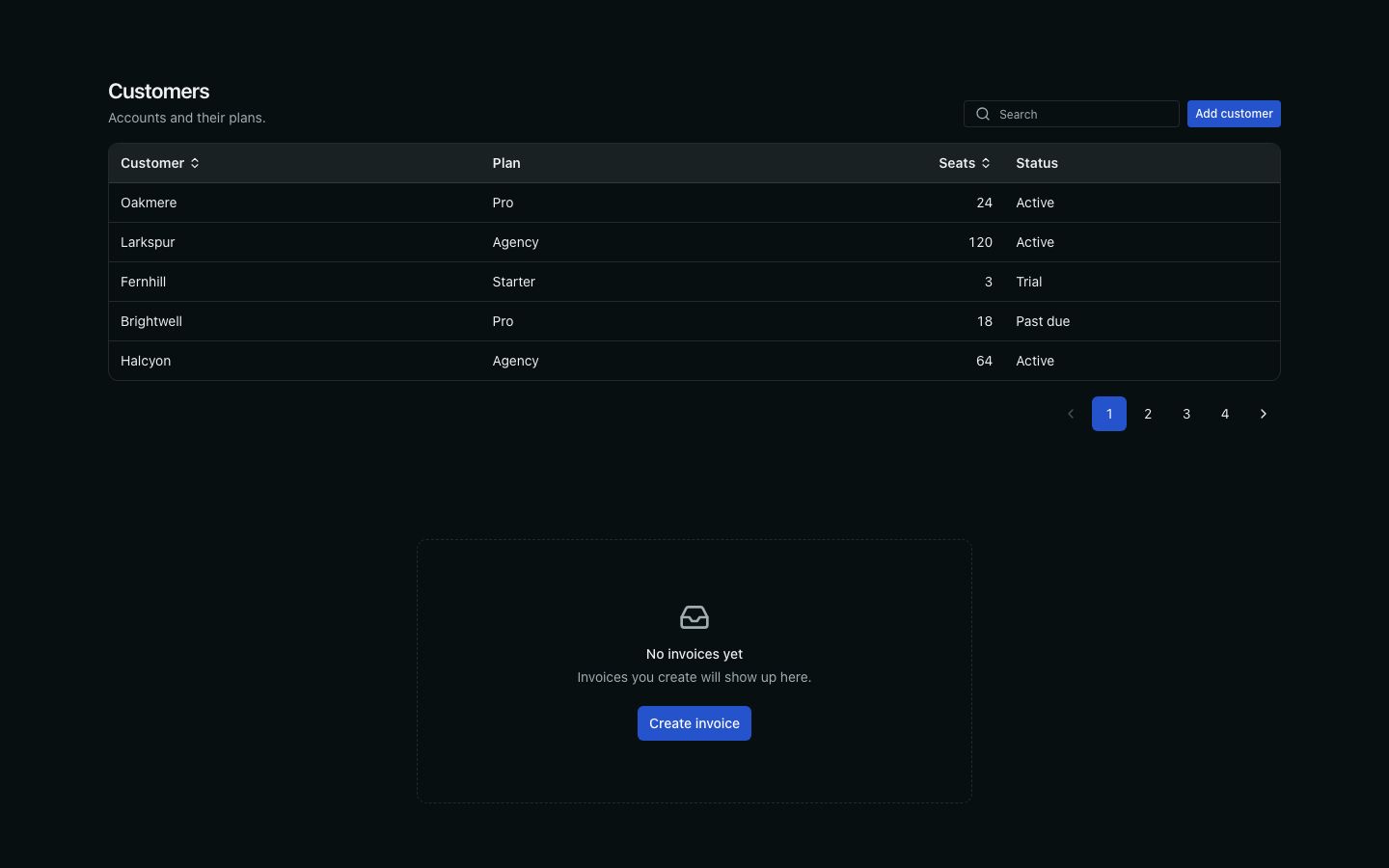This screenshot has width=1389, height=868.
Task: Select the seat count 18
Action: coord(984,321)
